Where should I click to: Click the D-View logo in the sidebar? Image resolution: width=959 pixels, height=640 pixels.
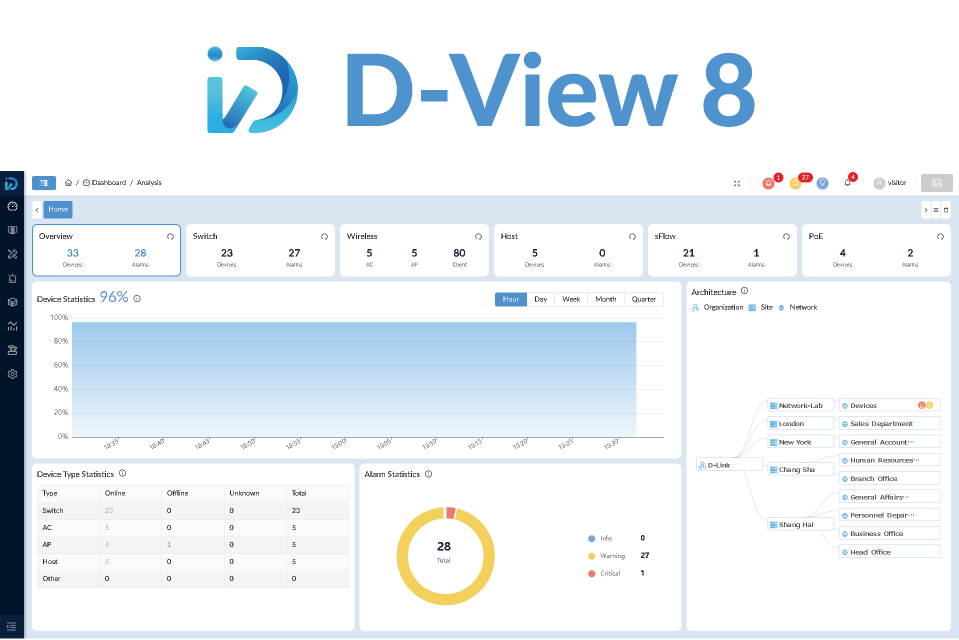(12, 183)
